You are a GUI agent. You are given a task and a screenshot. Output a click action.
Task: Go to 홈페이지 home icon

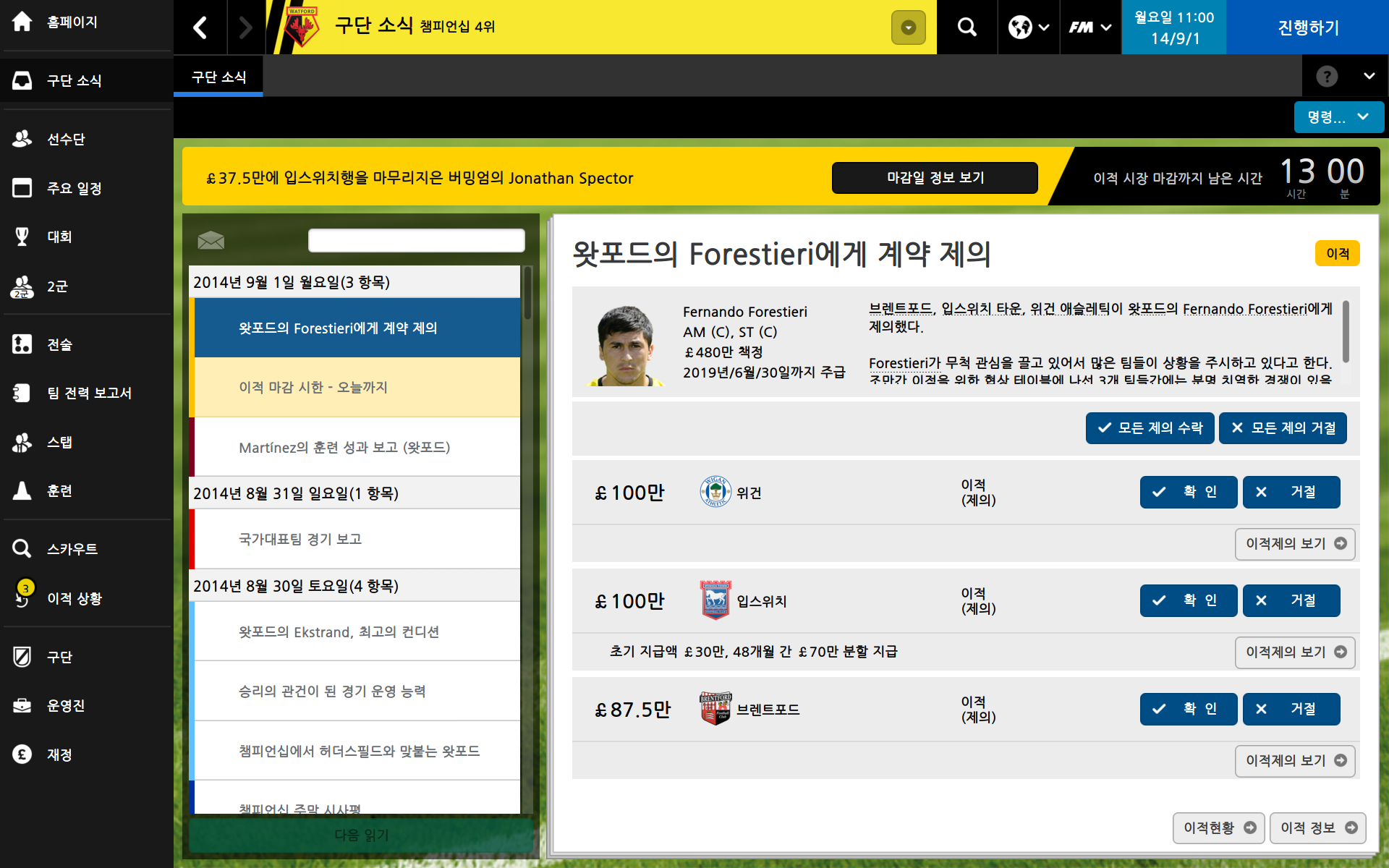[22, 22]
